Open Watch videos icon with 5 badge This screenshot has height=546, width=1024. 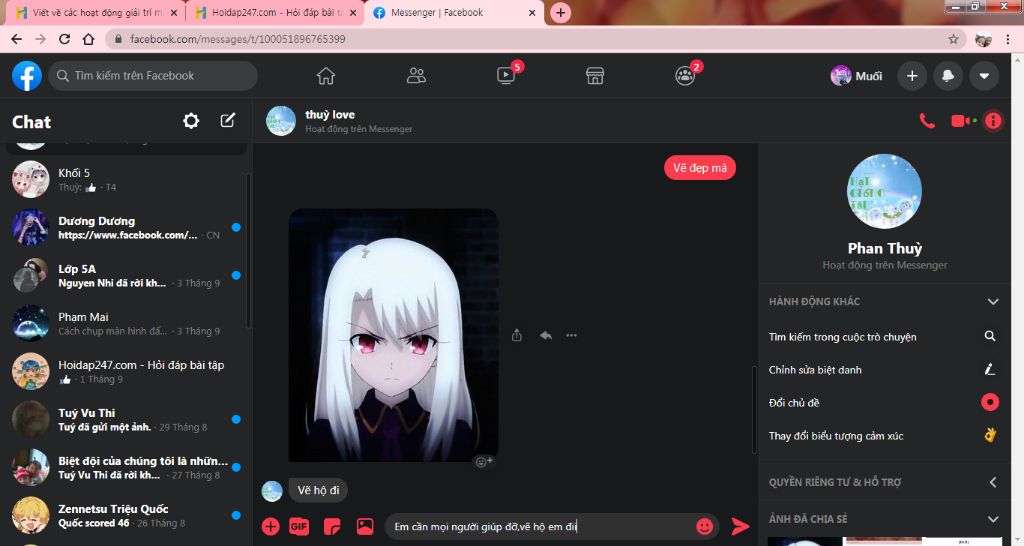506,76
